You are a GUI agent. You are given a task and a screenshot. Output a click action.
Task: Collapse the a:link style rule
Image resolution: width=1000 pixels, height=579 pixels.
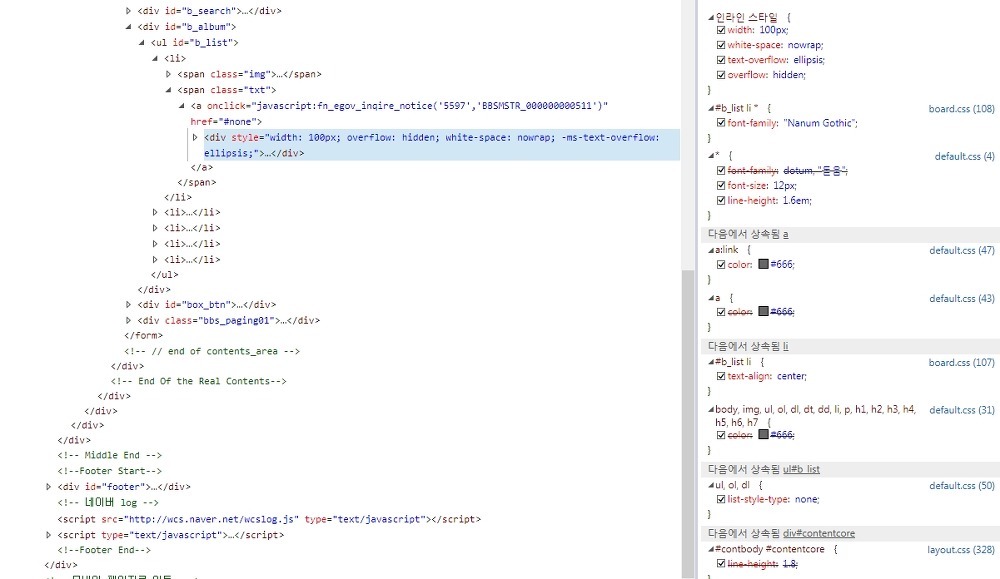coord(711,250)
